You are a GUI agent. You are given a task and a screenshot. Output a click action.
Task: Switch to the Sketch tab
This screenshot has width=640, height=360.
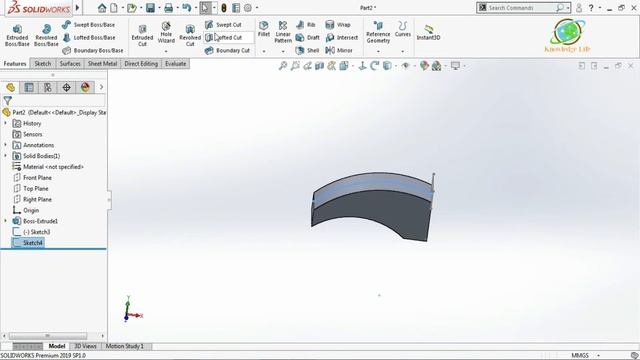43,64
